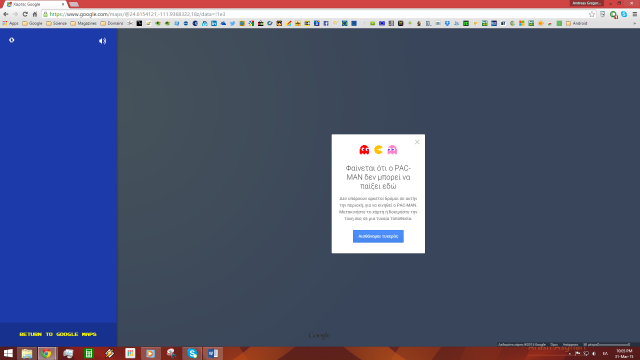
Task: Show more bookmarks overflow chevron
Action: 635,23
